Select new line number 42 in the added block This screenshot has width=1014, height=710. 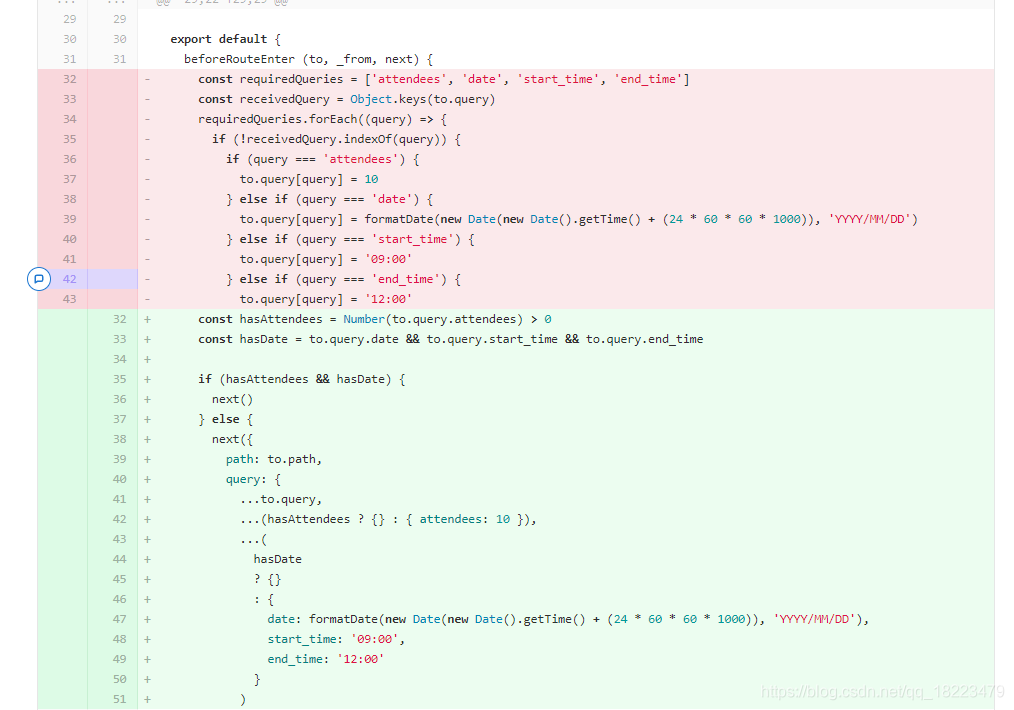(x=120, y=519)
